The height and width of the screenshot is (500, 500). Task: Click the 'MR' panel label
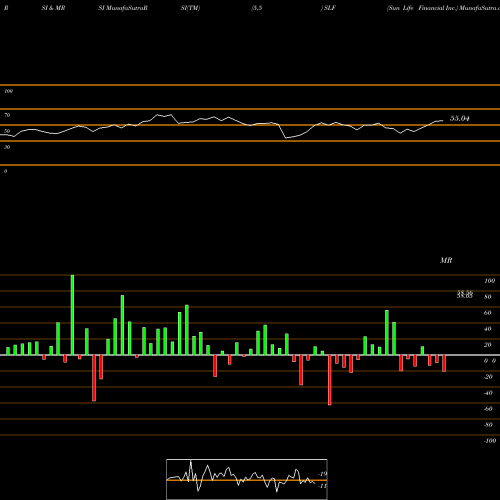click(446, 260)
